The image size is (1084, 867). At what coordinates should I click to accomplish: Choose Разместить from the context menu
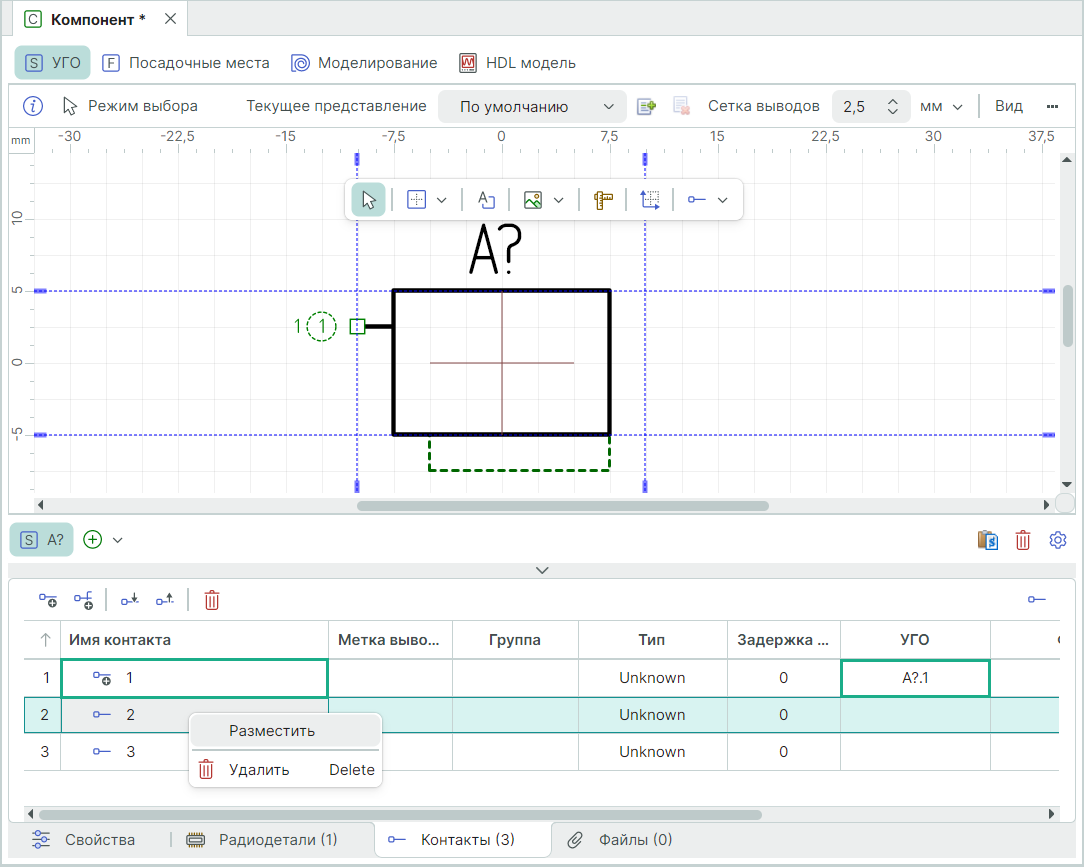click(272, 731)
